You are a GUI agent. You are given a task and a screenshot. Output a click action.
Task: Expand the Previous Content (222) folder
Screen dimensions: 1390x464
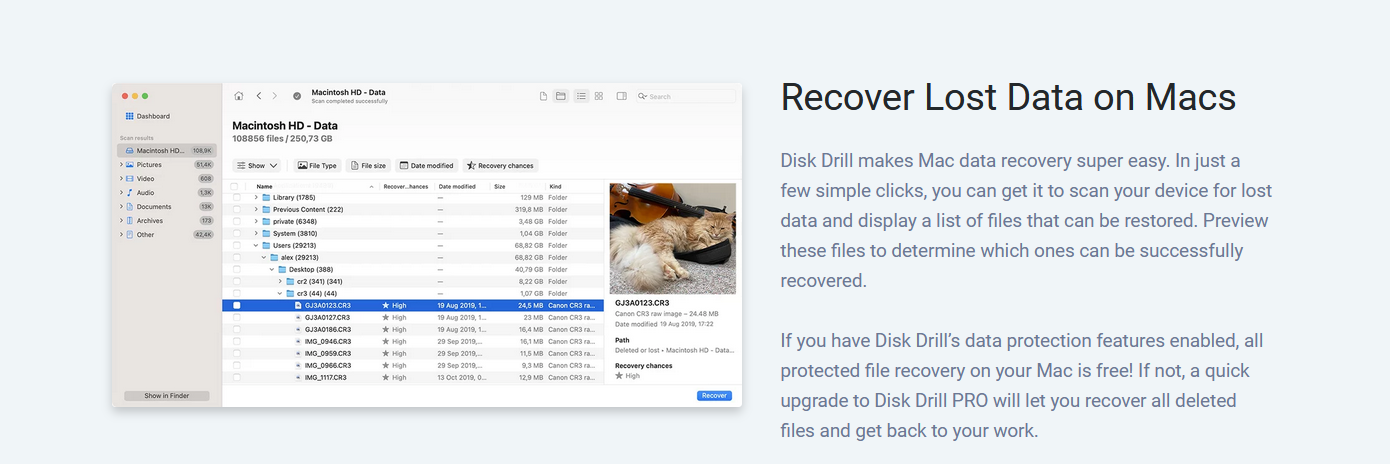(256, 210)
